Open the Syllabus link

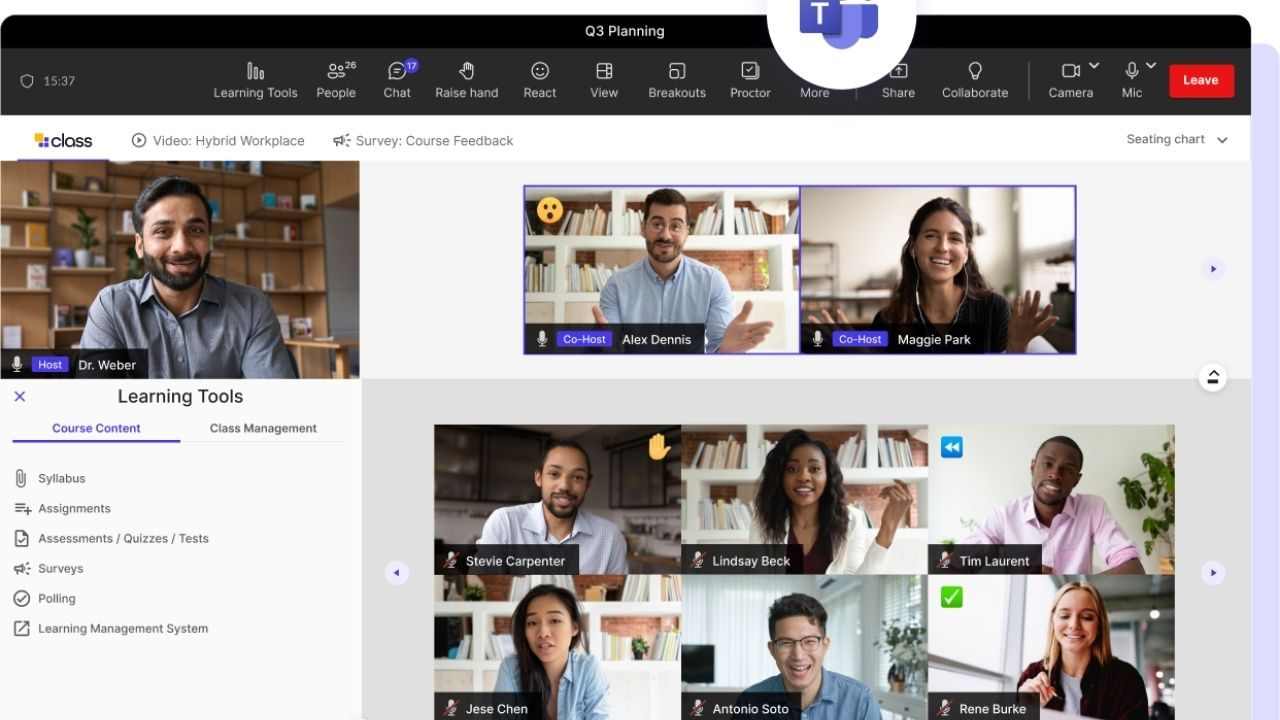[x=61, y=478]
